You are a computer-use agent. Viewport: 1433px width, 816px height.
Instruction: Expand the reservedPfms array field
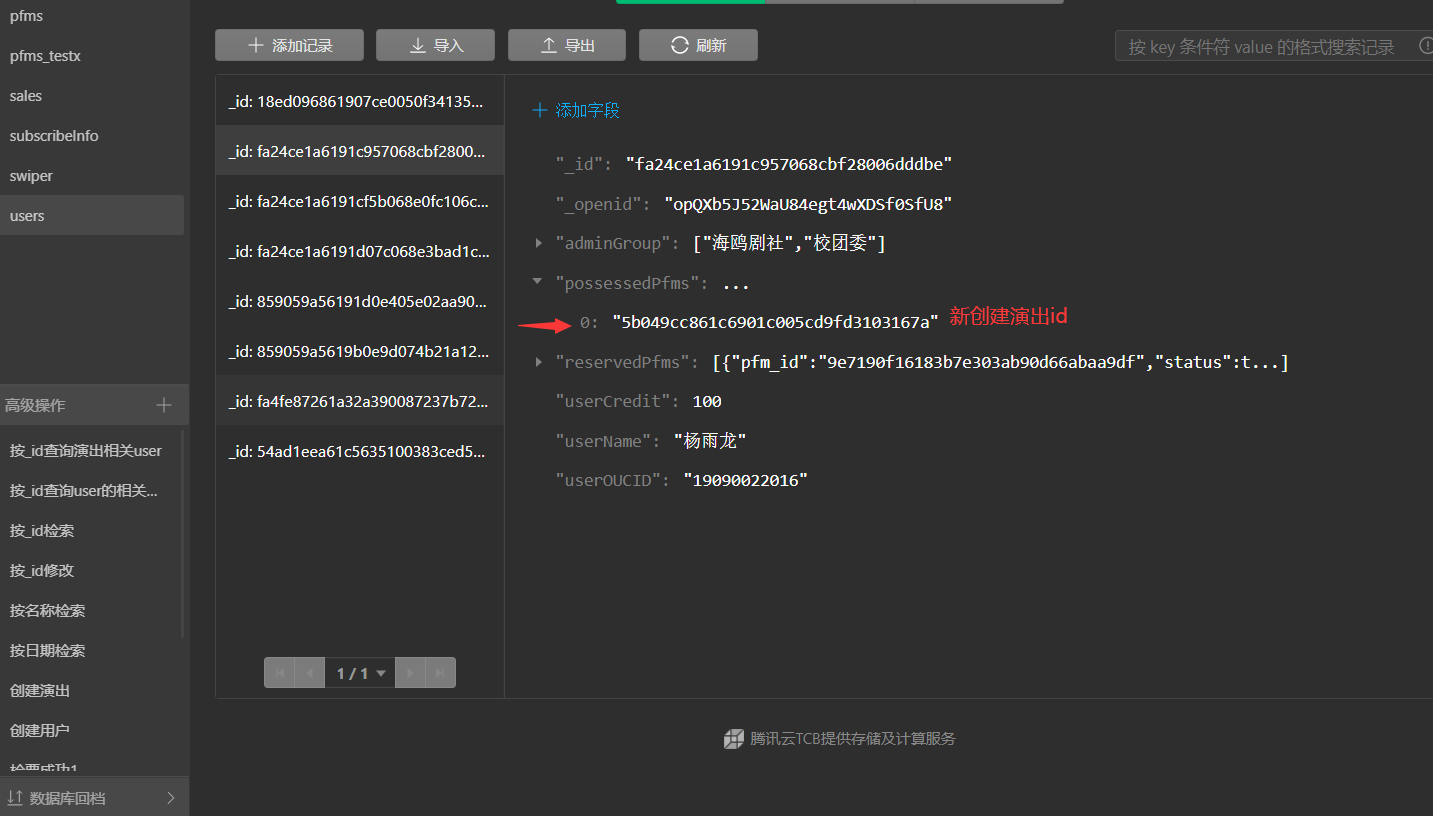coord(539,361)
